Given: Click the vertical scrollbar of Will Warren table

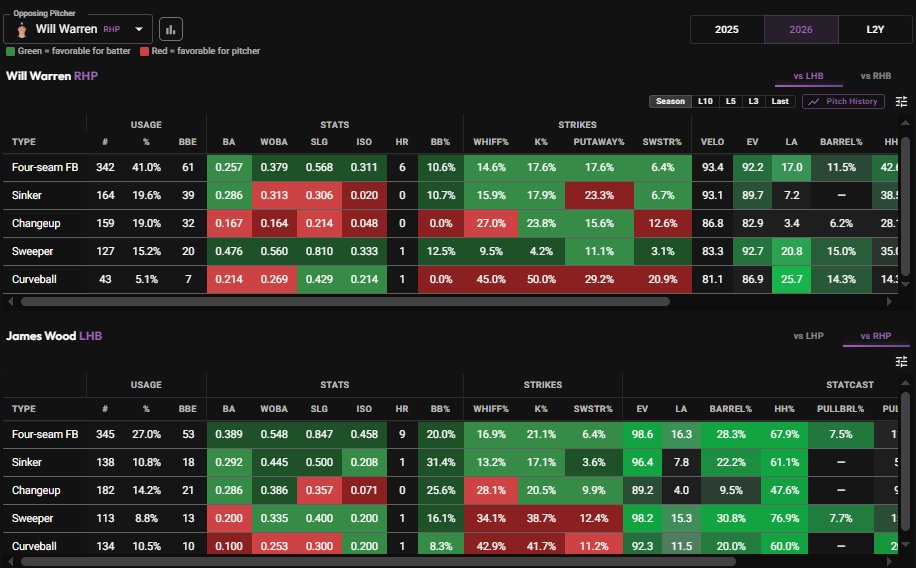Looking at the screenshot, I should point(905,206).
